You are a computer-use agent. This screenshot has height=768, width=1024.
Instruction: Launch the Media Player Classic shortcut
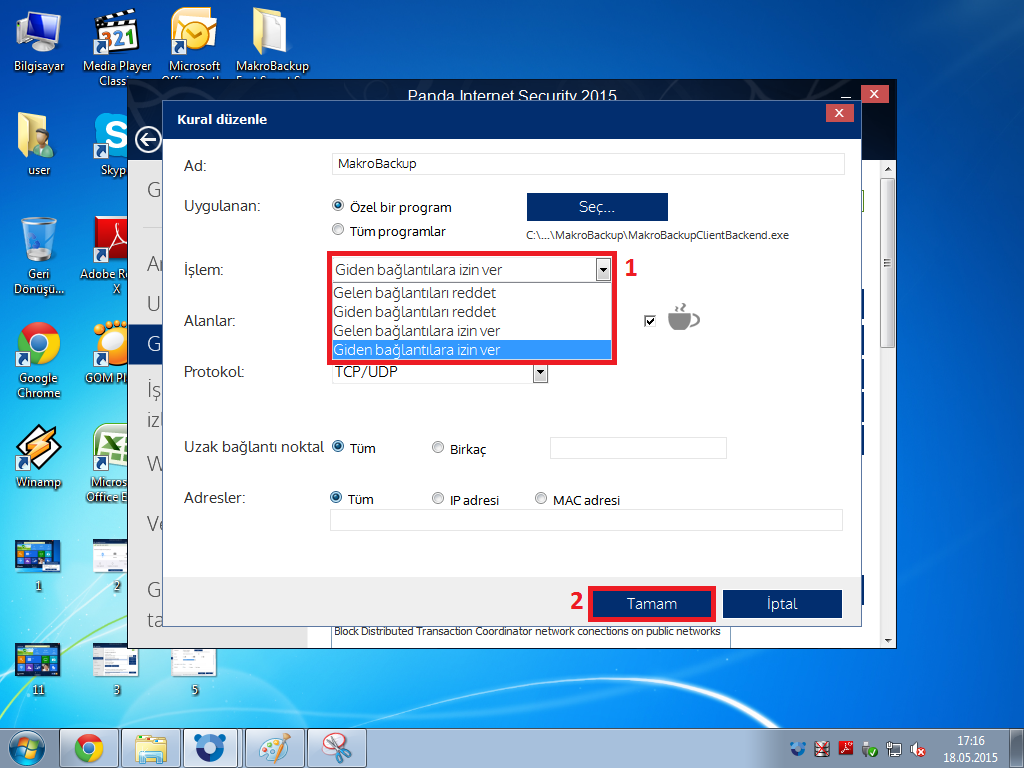(117, 44)
